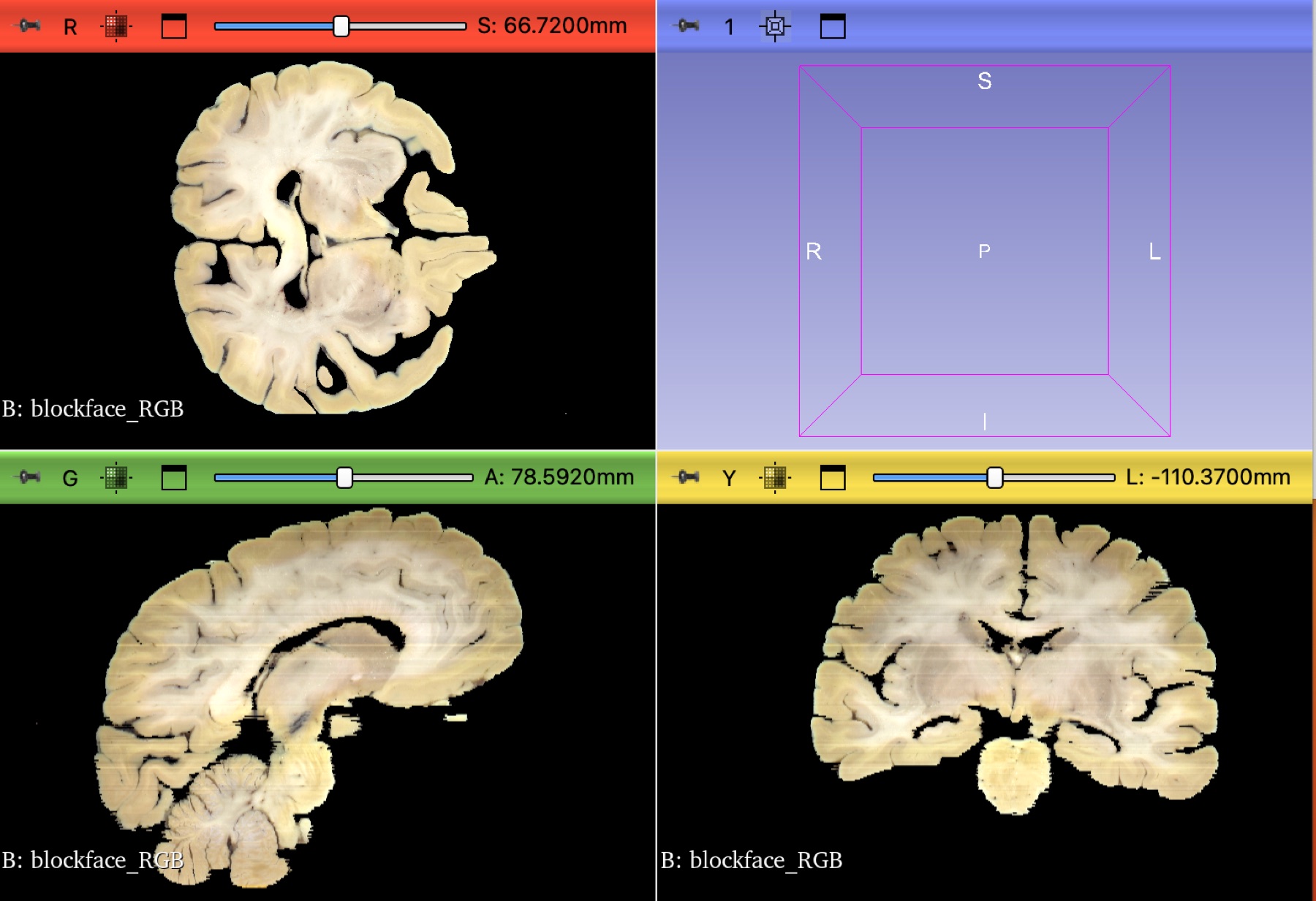This screenshot has width=1316, height=901.
Task: Click the R view label in the red bar
Action: click(70, 27)
